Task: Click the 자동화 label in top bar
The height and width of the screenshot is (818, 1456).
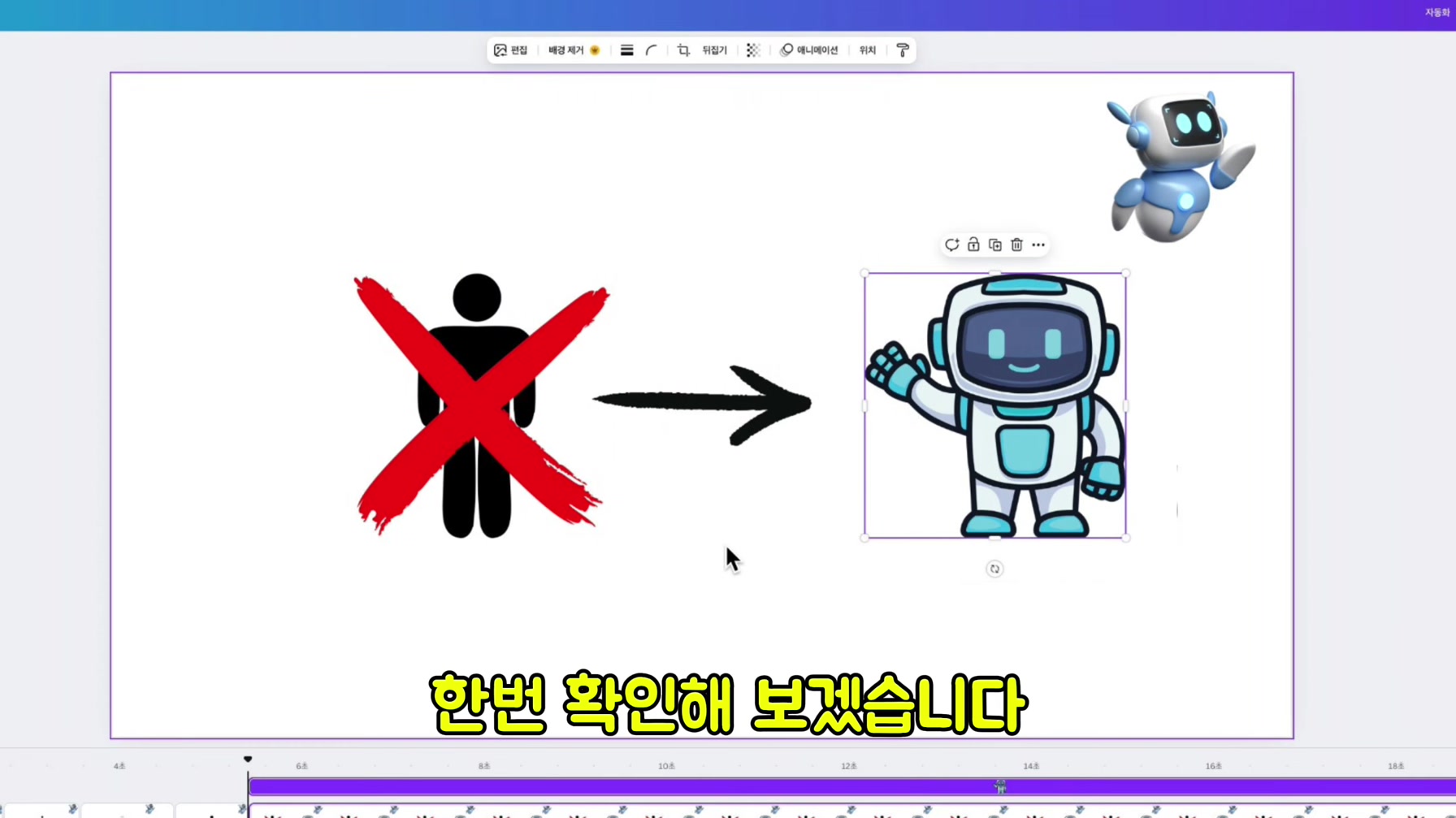Action: (1436, 13)
